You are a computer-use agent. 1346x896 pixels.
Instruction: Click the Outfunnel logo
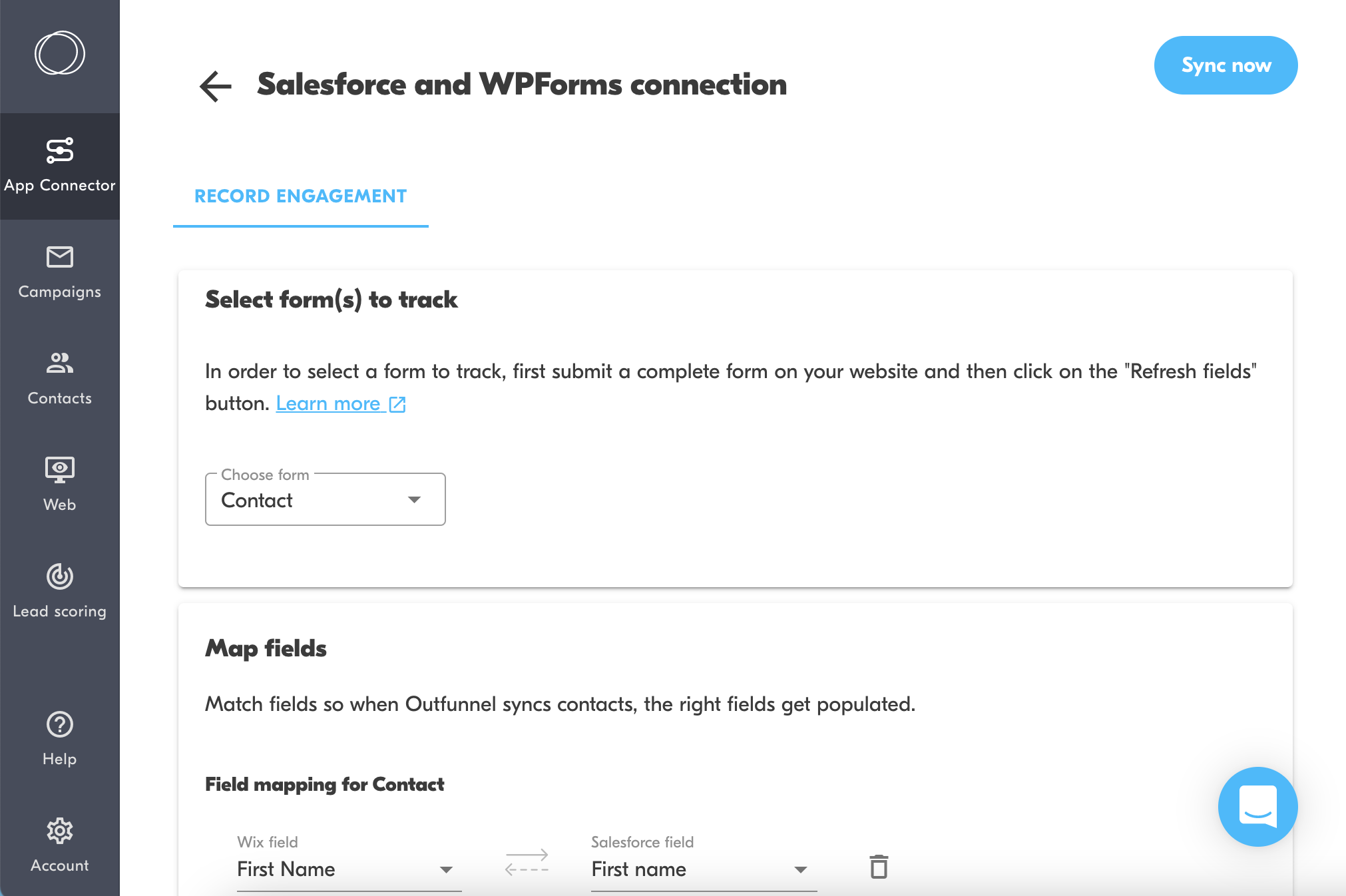59,53
